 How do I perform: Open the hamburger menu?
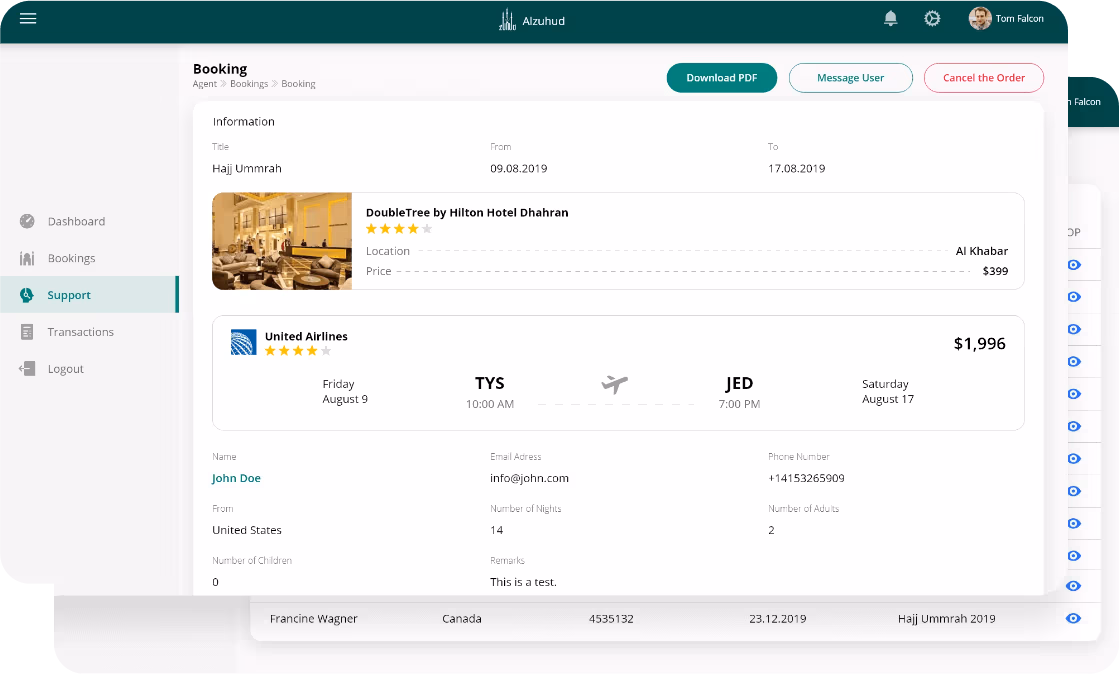28,19
